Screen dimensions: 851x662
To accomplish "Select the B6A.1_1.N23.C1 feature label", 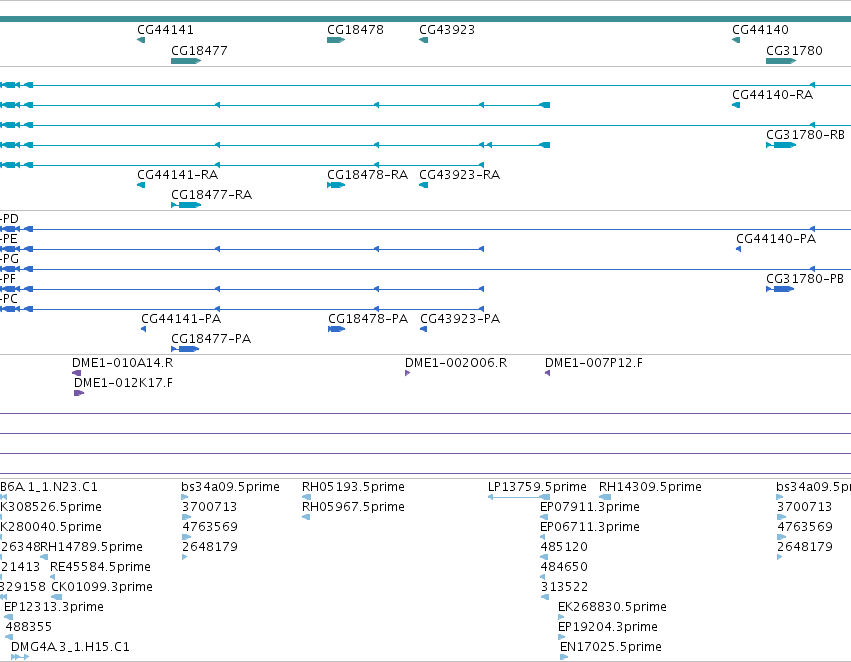I will point(49,487).
